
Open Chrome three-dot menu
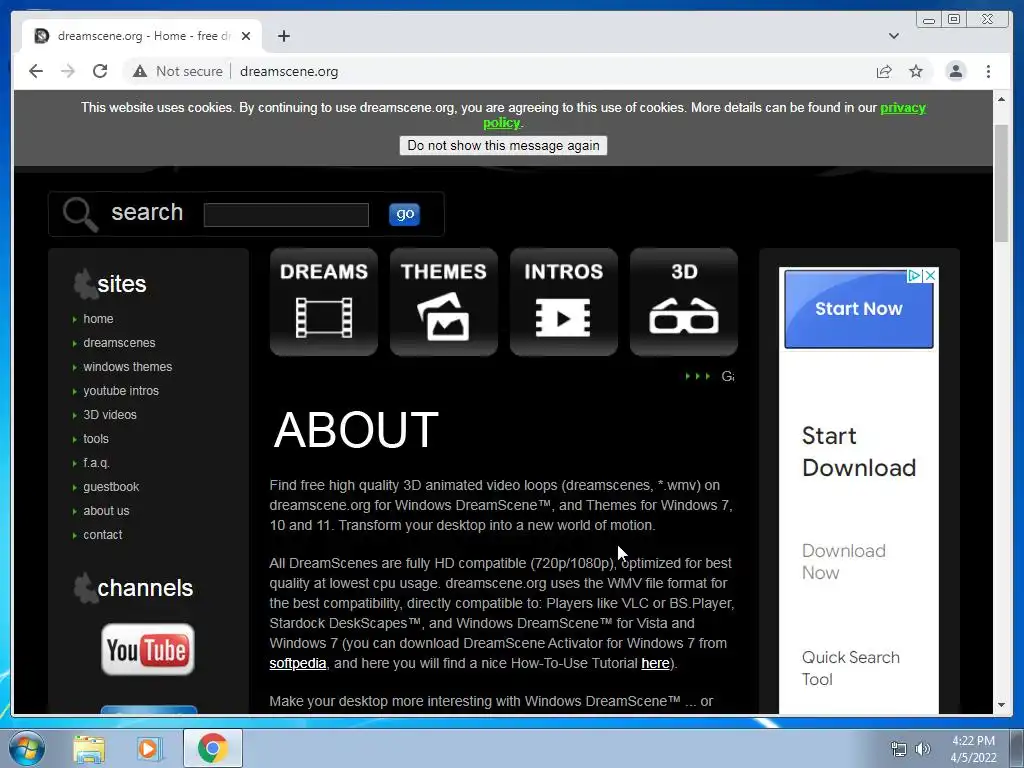[988, 71]
